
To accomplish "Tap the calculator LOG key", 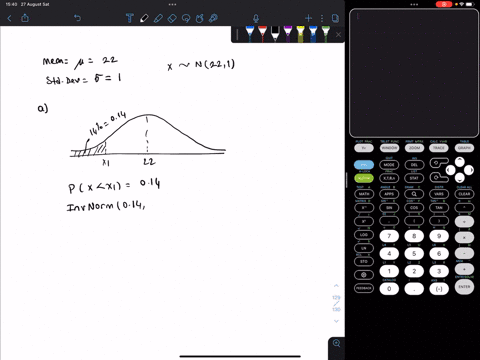I will (x=364, y=235).
